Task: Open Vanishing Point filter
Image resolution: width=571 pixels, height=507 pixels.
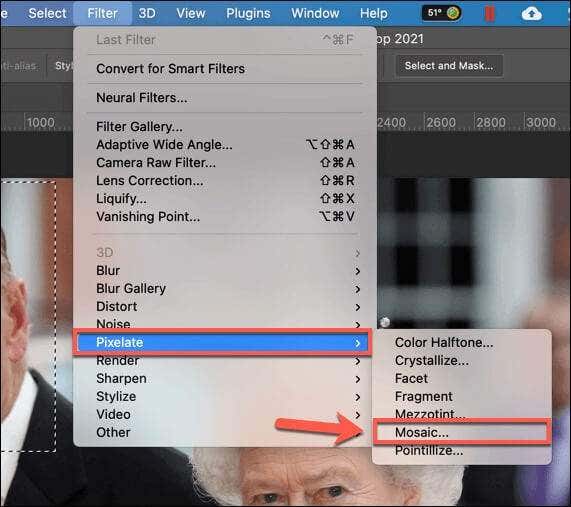Action: point(225,217)
